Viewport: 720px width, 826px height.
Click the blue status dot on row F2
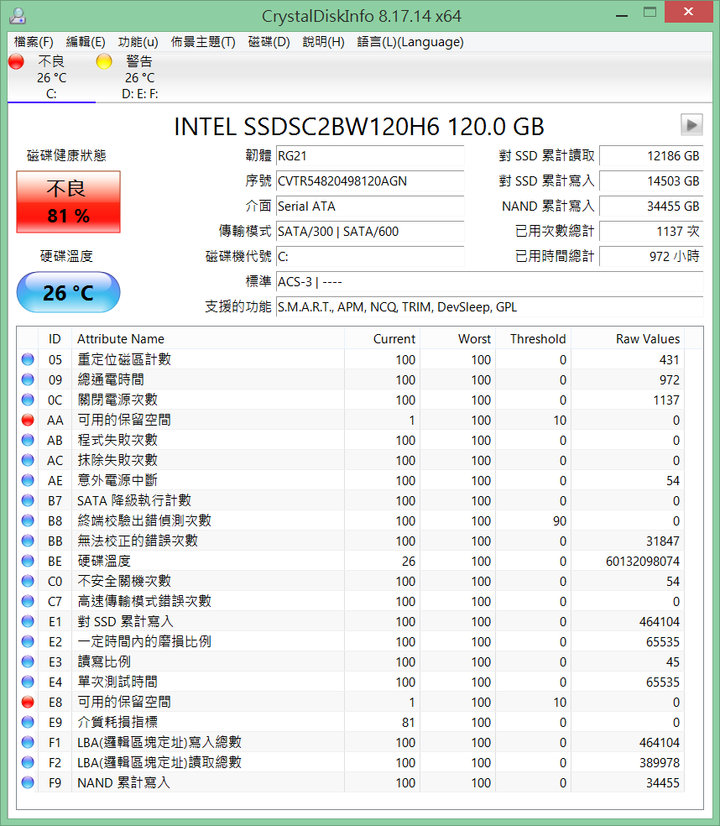click(x=28, y=762)
